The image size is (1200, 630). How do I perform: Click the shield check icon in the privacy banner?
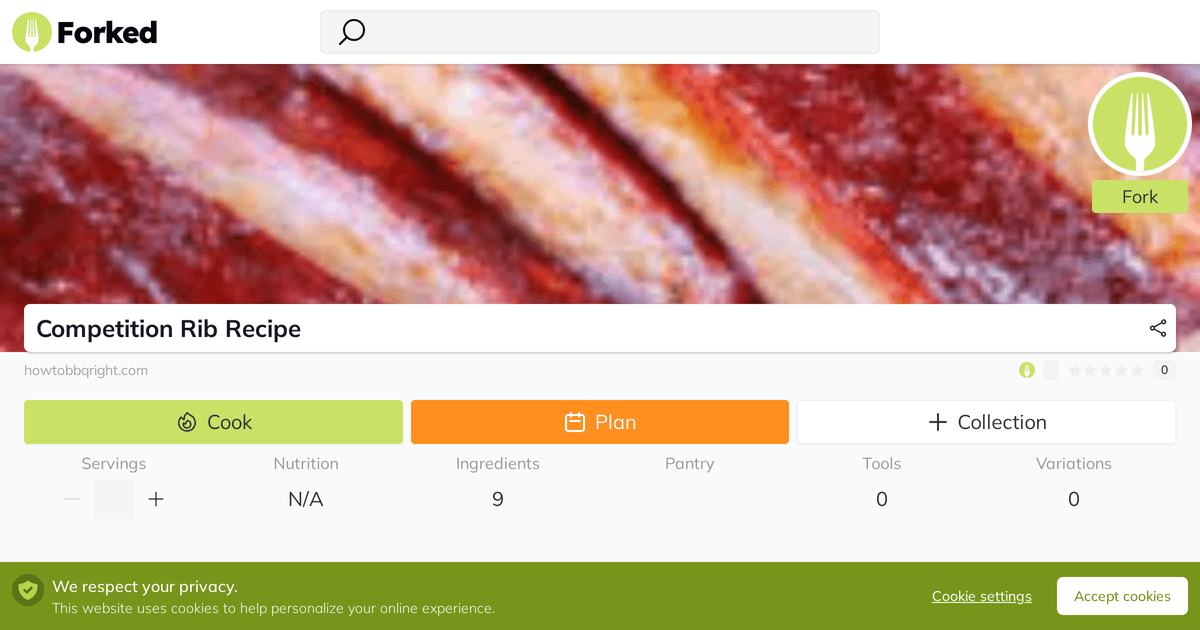(x=28, y=591)
